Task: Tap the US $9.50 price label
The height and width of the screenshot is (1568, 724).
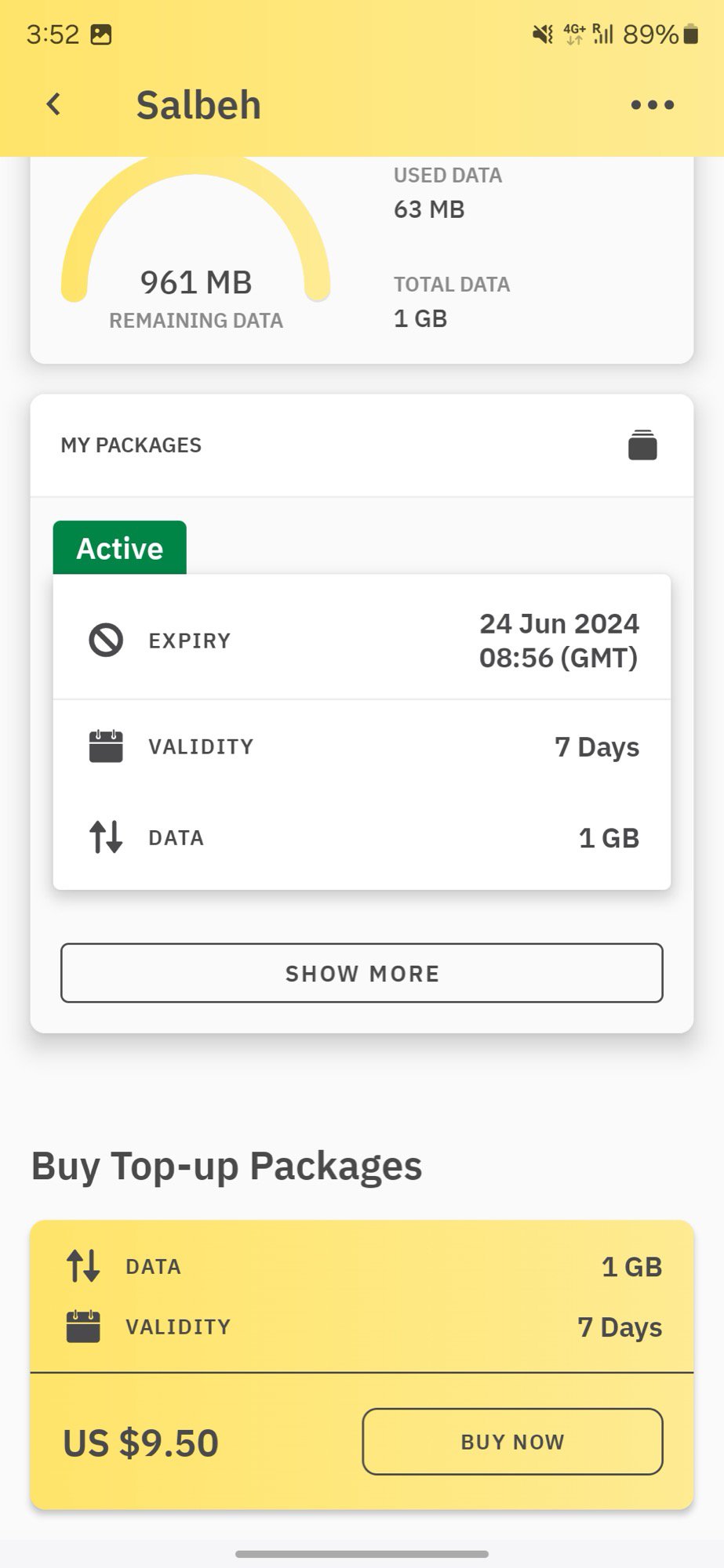Action: click(141, 1442)
